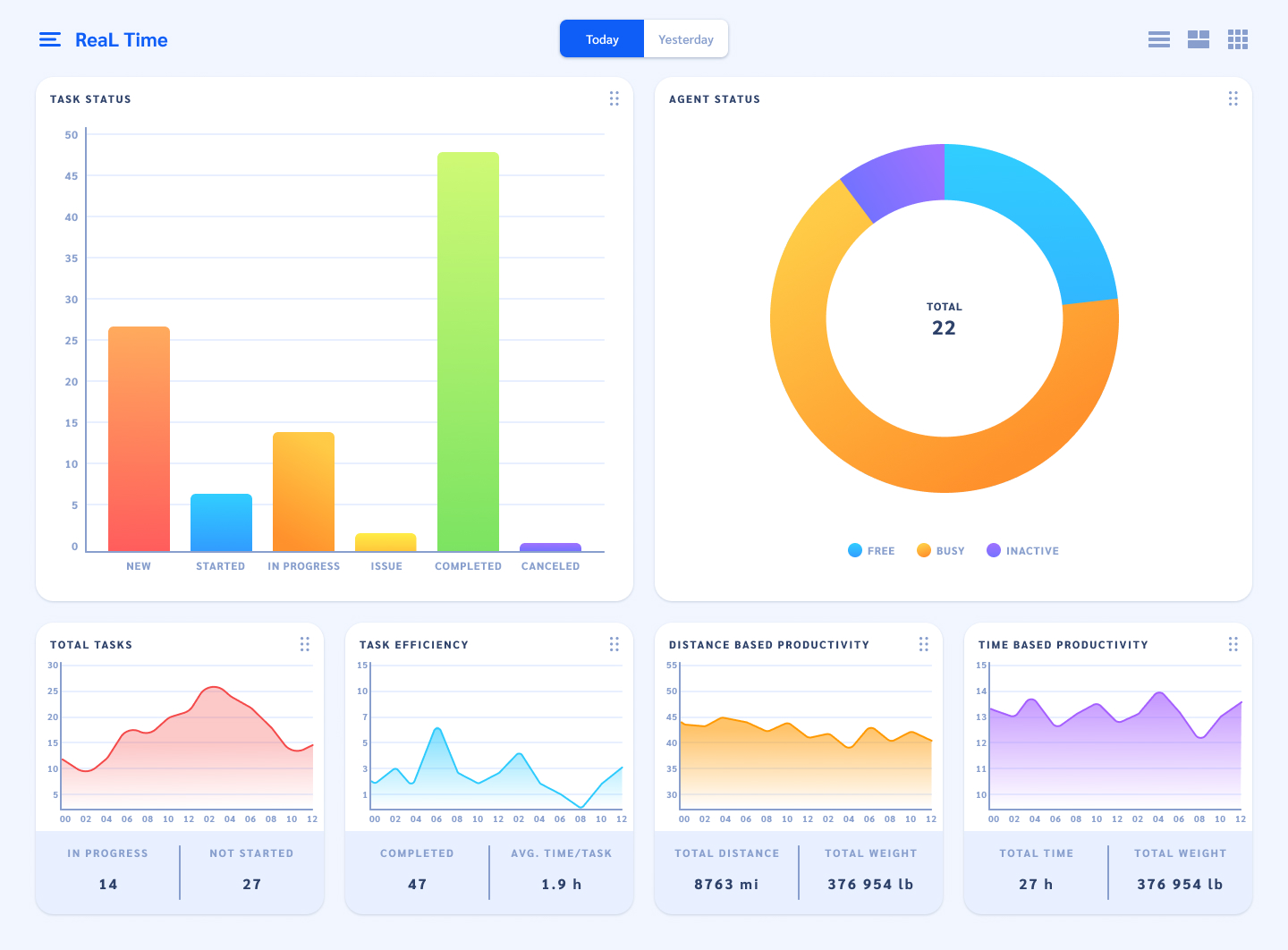1288x950 pixels.
Task: Click the green Completed bar
Action: point(468,358)
